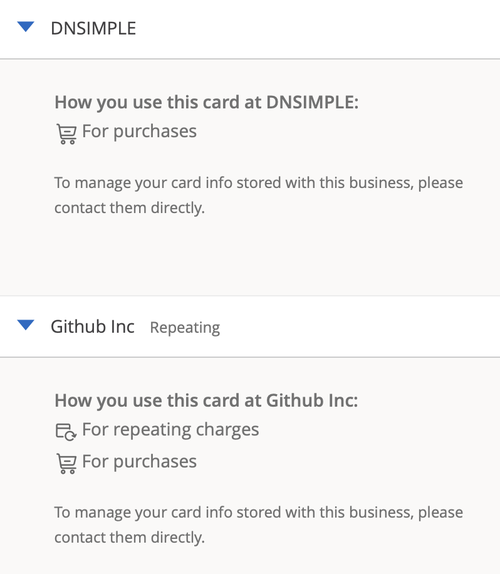Click the repeating charges calendar icon

66,432
